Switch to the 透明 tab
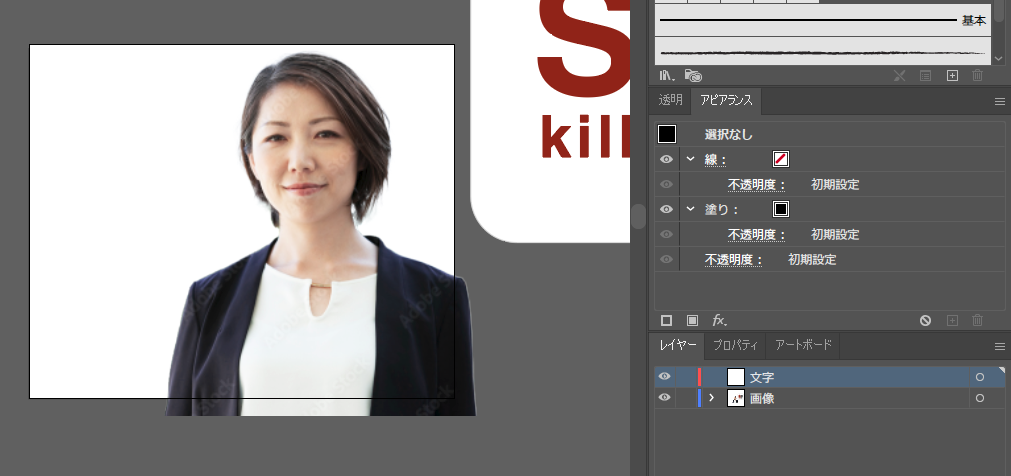 670,100
